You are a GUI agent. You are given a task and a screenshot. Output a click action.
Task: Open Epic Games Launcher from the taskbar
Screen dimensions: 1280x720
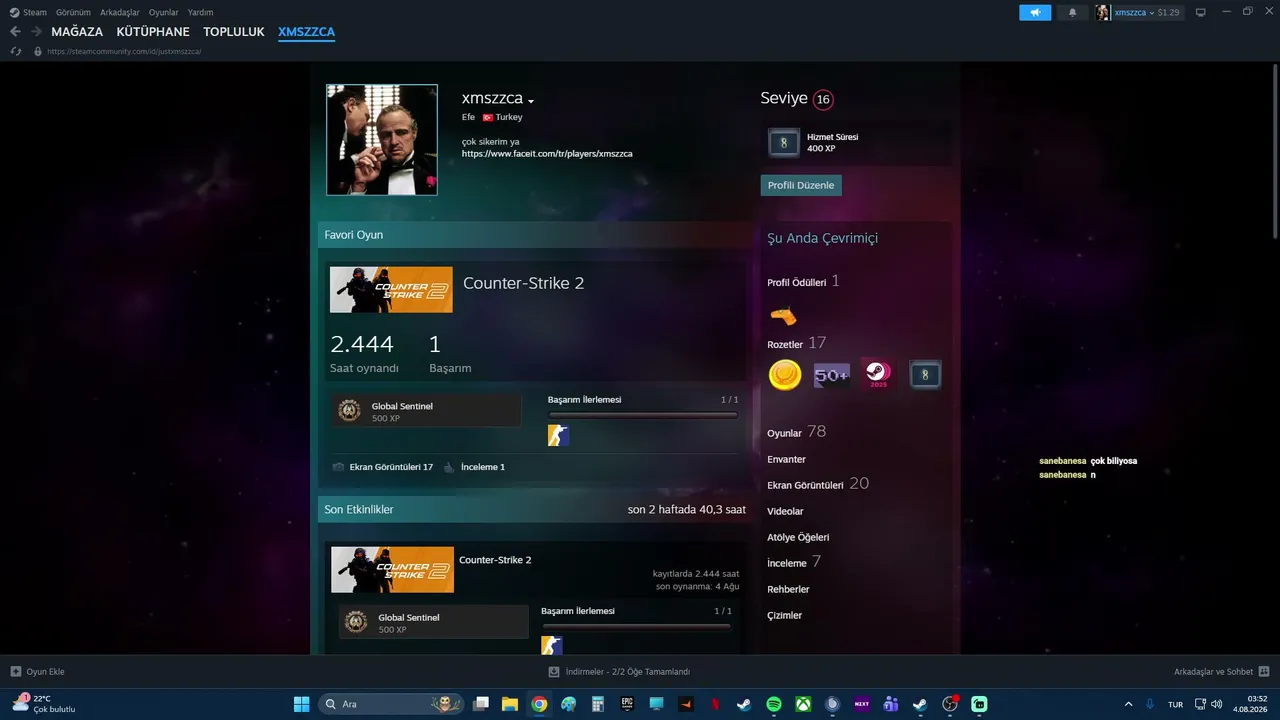tap(627, 704)
